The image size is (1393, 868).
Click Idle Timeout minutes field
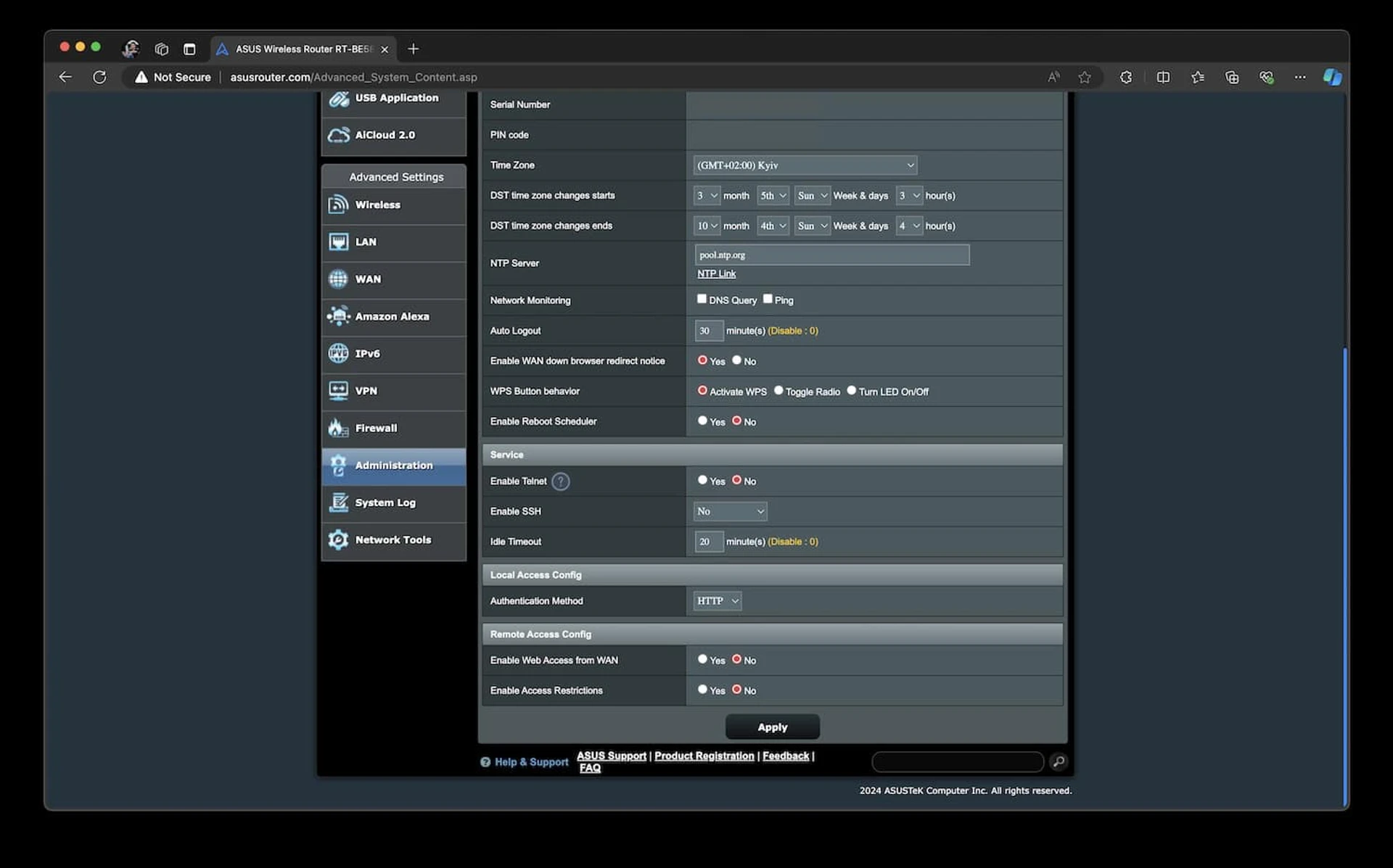pos(709,542)
